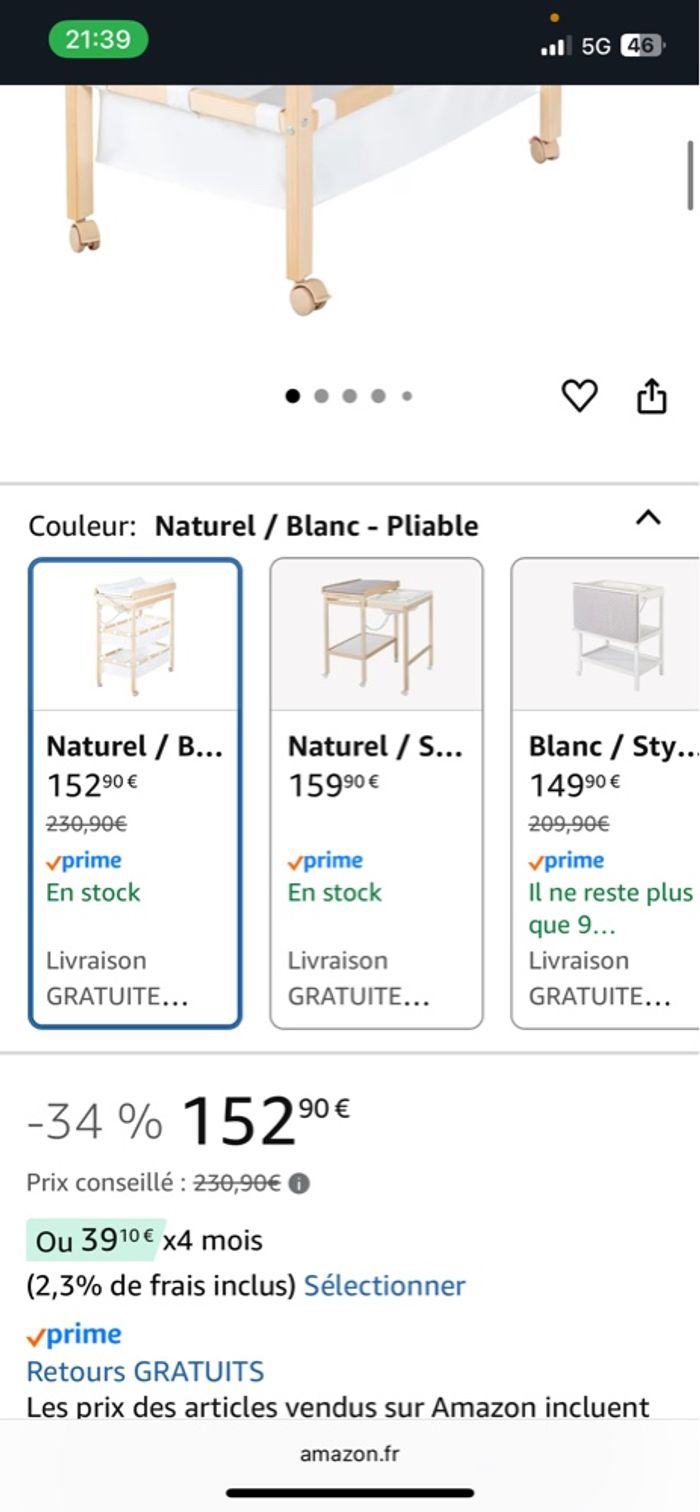This screenshot has width=700, height=1512.
Task: Collapse the Couleur section chevron
Action: (x=649, y=518)
